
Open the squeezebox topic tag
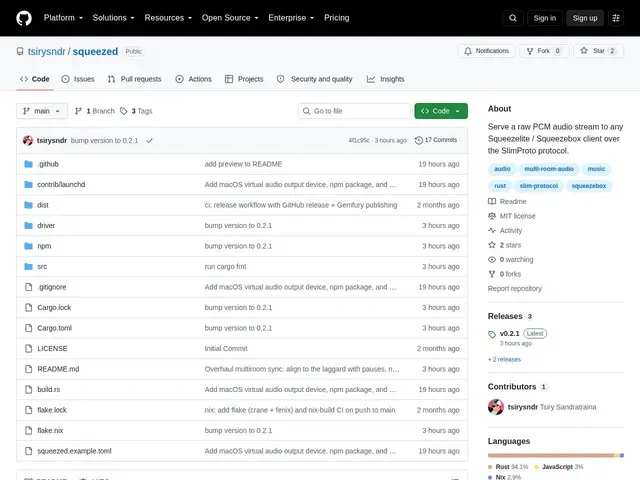pyautogui.click(x=589, y=186)
